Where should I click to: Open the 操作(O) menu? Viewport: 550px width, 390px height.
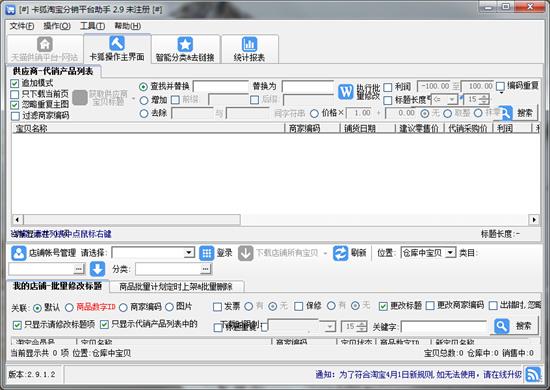tap(57, 26)
